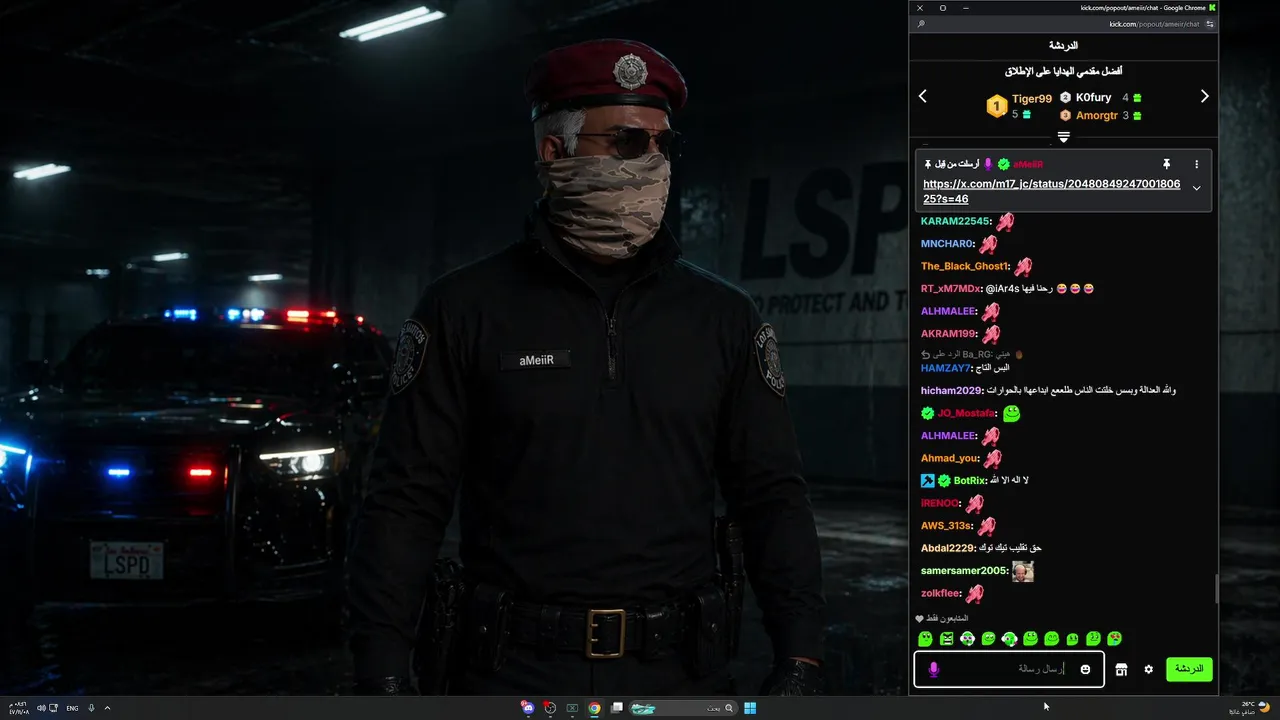
Task: Open Tiger99's profile from leaderboard
Action: tap(1032, 99)
